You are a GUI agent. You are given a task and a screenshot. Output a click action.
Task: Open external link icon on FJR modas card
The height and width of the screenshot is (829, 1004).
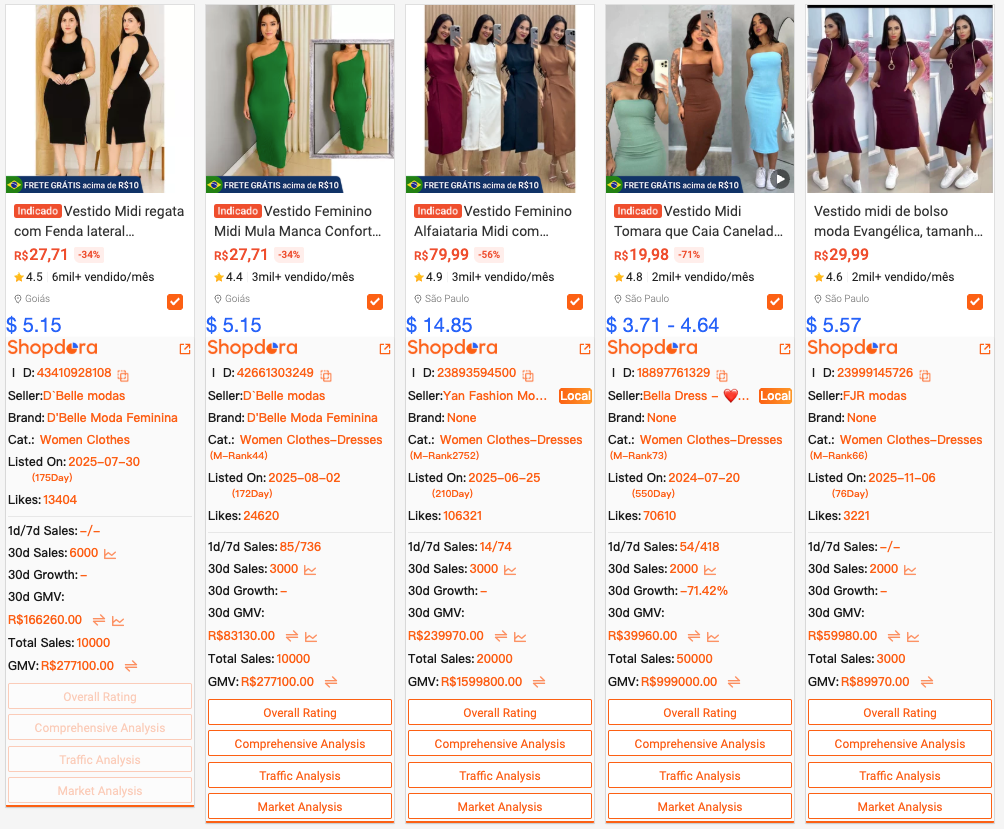coord(985,349)
